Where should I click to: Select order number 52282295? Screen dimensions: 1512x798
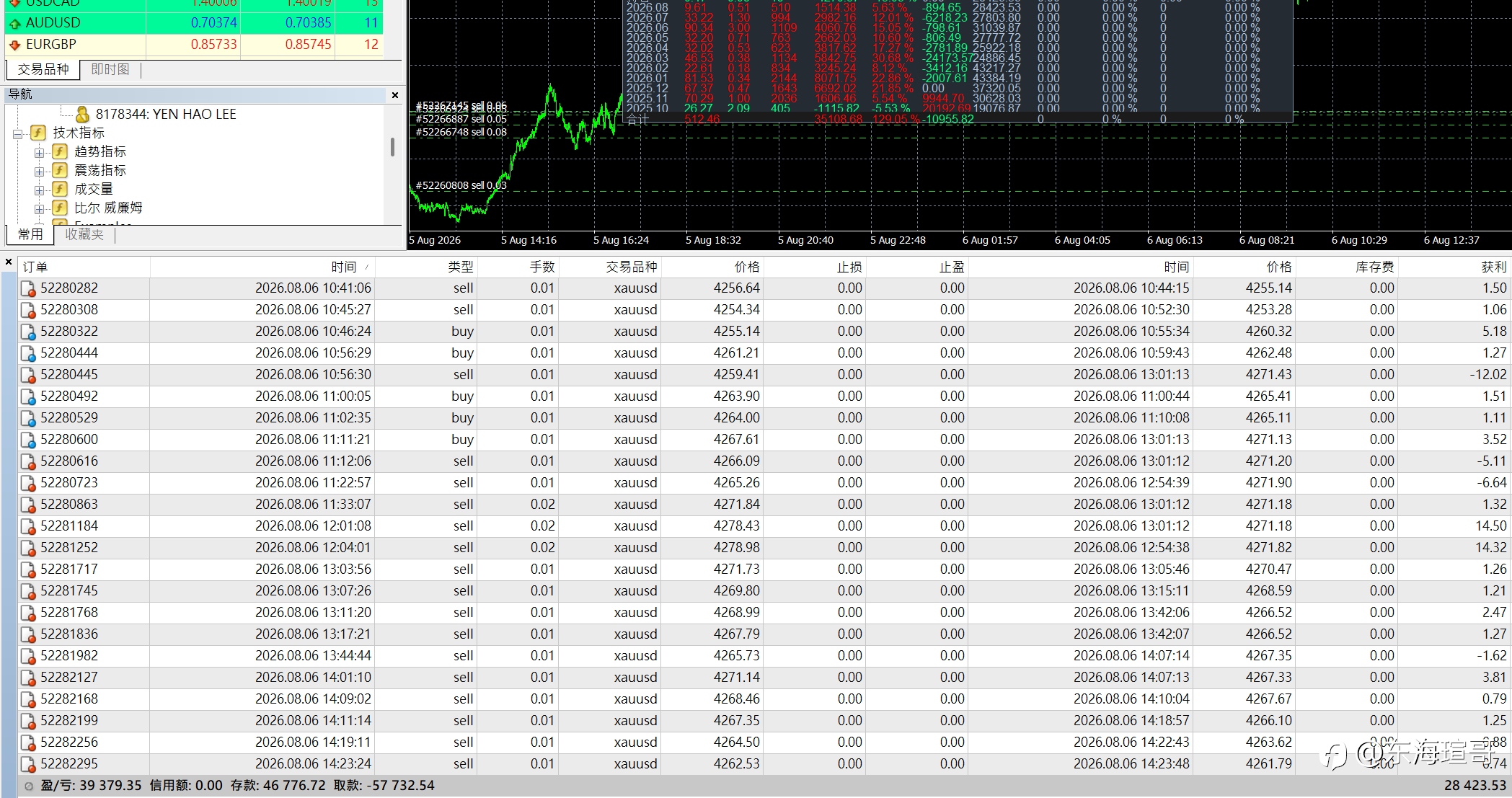69,764
